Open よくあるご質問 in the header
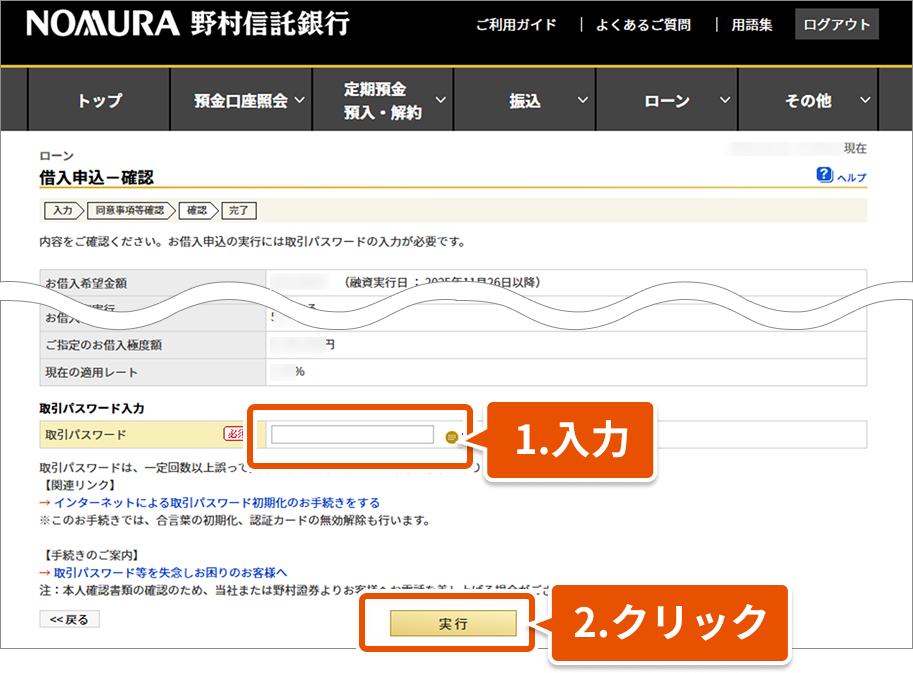The width and height of the screenshot is (913, 673). coord(643,25)
